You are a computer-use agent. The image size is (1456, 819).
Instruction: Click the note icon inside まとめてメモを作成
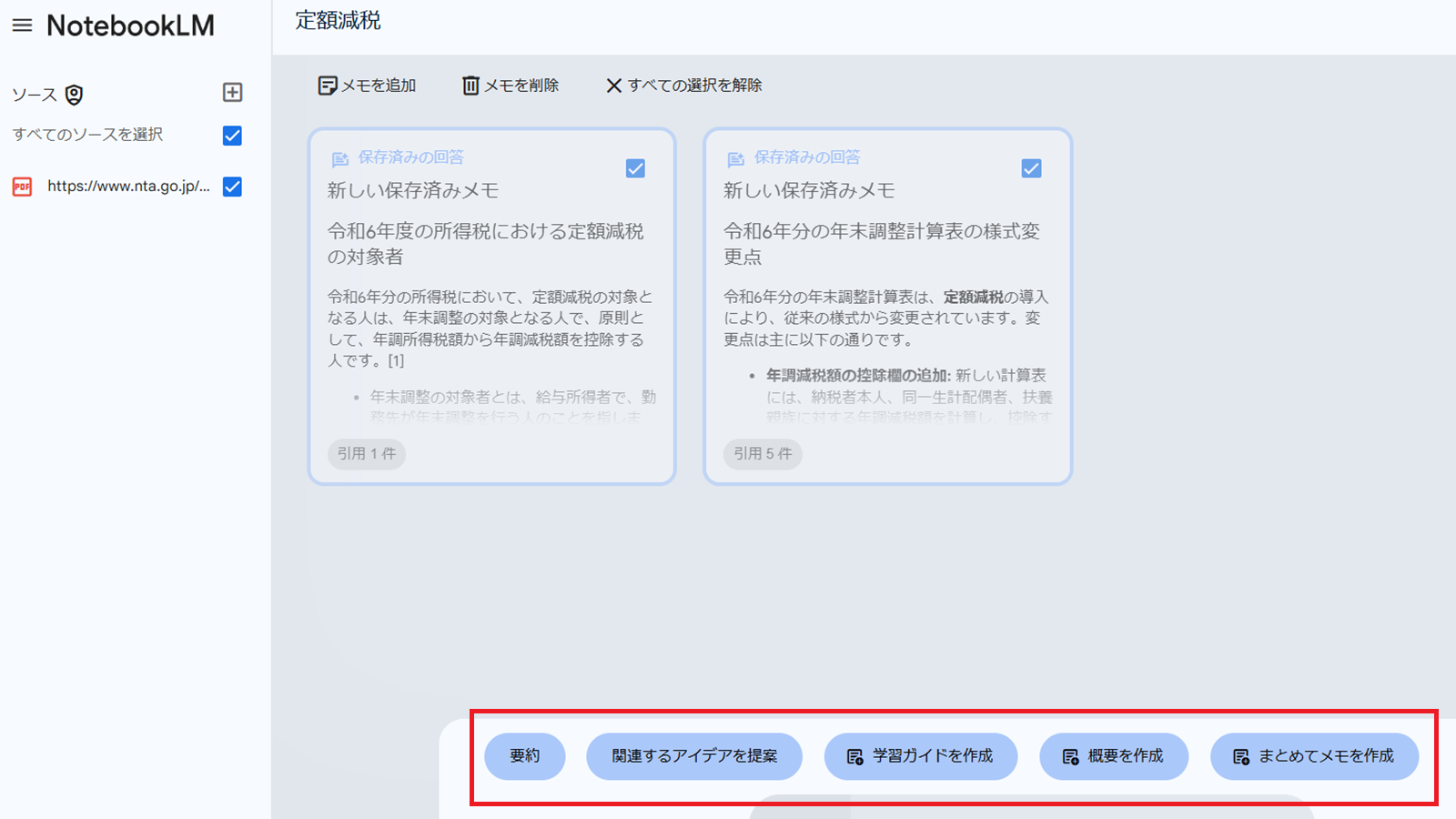(x=1240, y=755)
